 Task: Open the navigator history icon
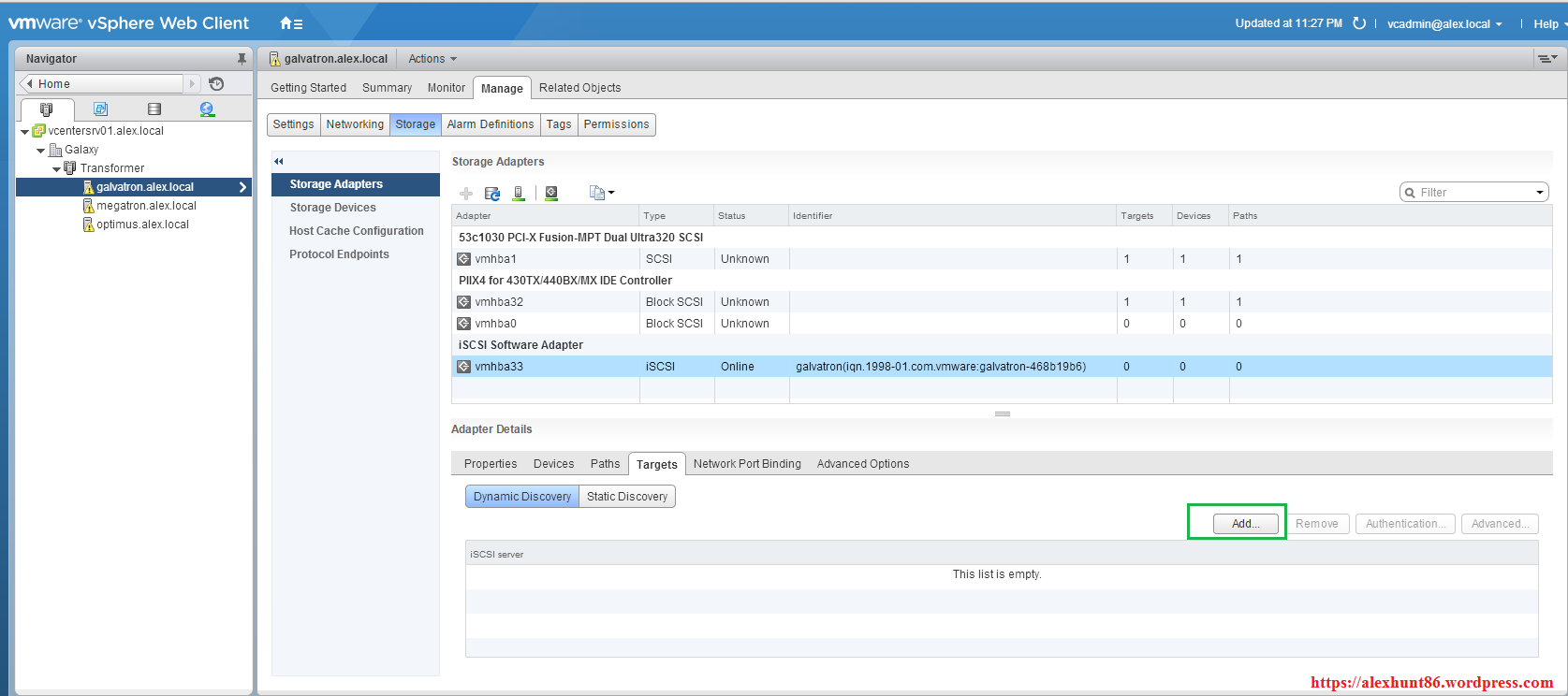pyautogui.click(x=216, y=83)
